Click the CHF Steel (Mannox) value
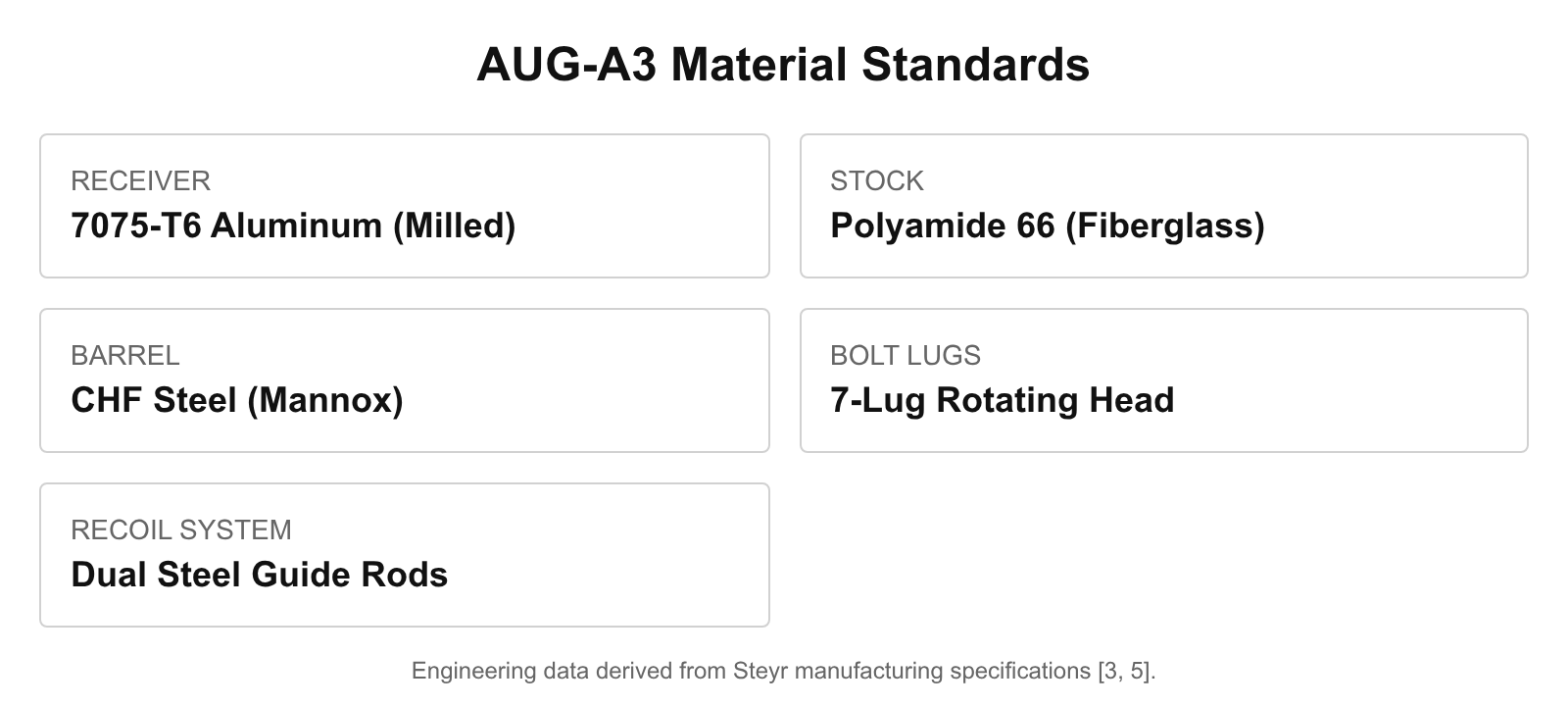 point(236,400)
